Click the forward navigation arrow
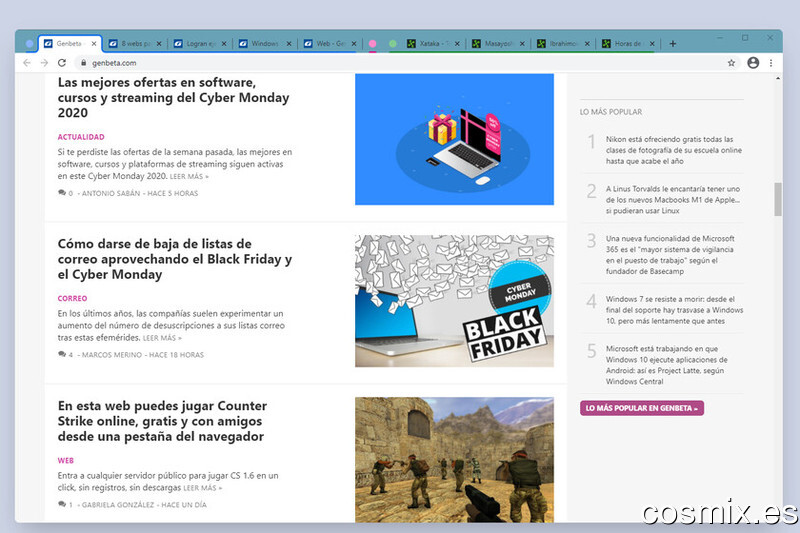Image resolution: width=800 pixels, height=533 pixels. 44,63
